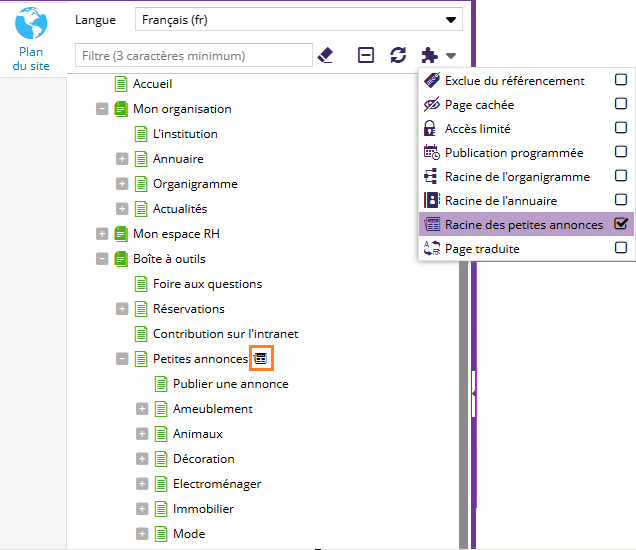Expand the Immobilier category node
This screenshot has width=636, height=550.
click(142, 509)
